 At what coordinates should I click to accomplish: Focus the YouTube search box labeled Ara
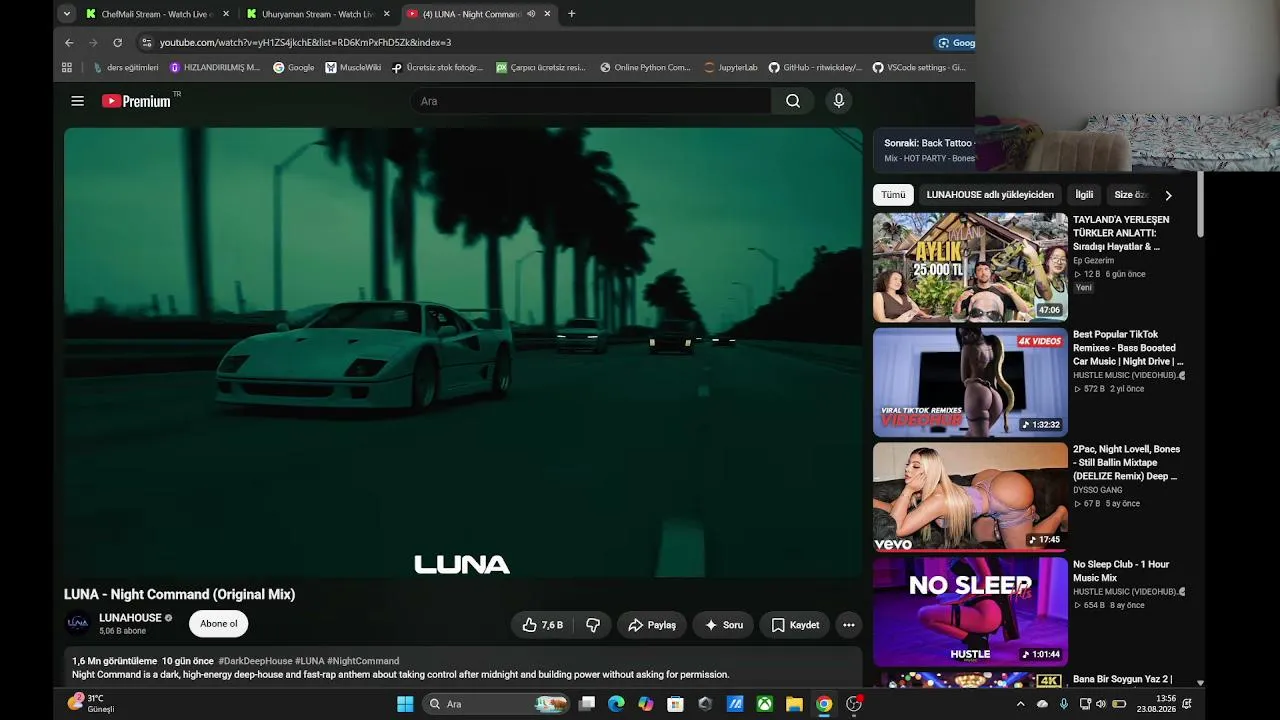click(x=590, y=101)
